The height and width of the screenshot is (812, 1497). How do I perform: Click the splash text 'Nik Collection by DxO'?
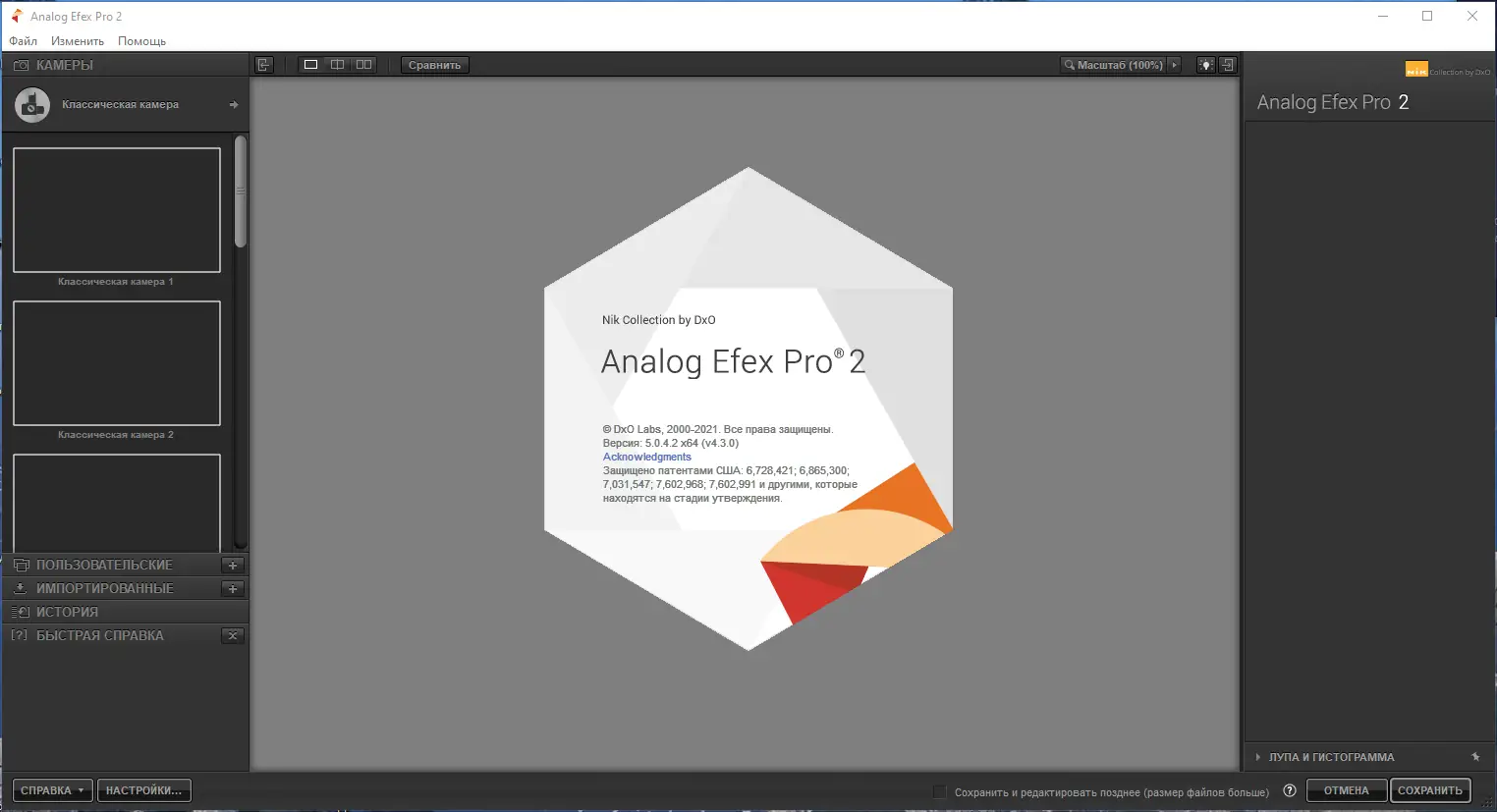pyautogui.click(x=659, y=320)
